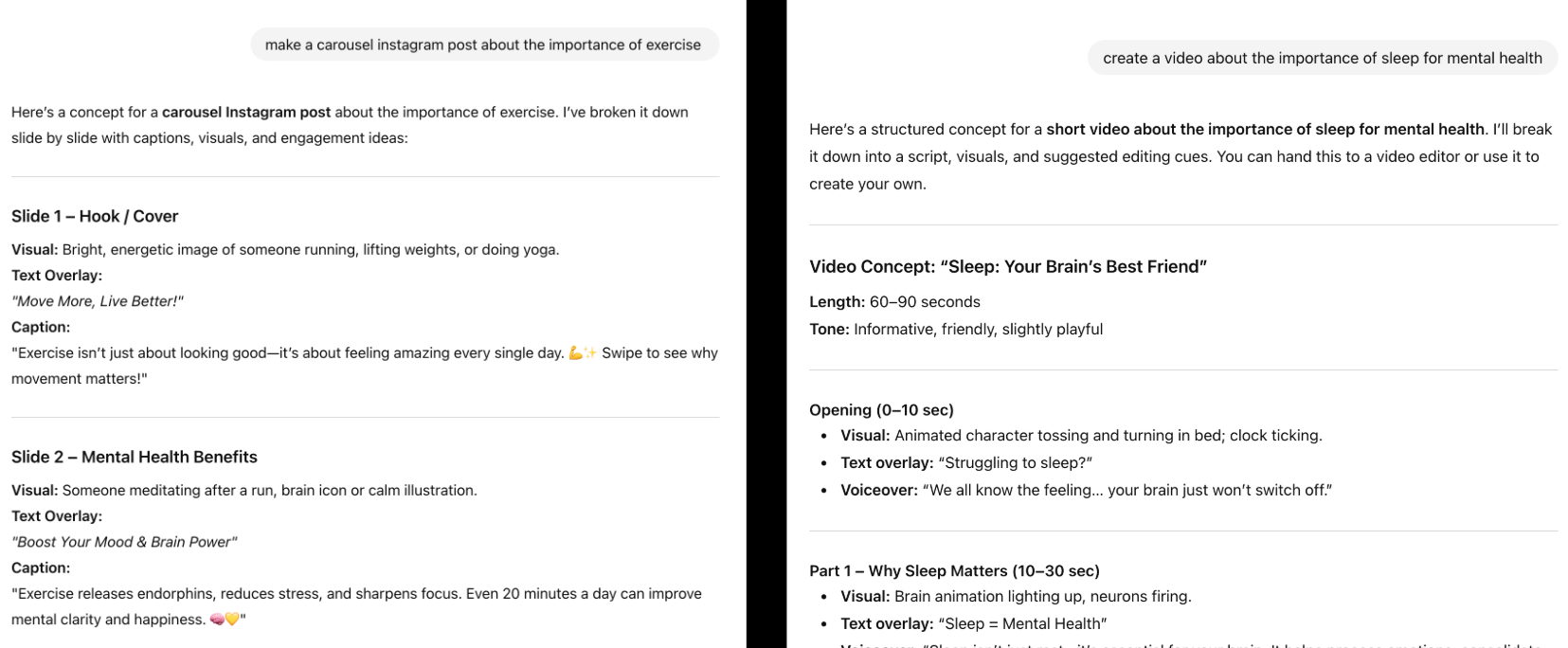
Task: Click the "Slide 1 – Hook / Cover" heading
Action: 95,216
